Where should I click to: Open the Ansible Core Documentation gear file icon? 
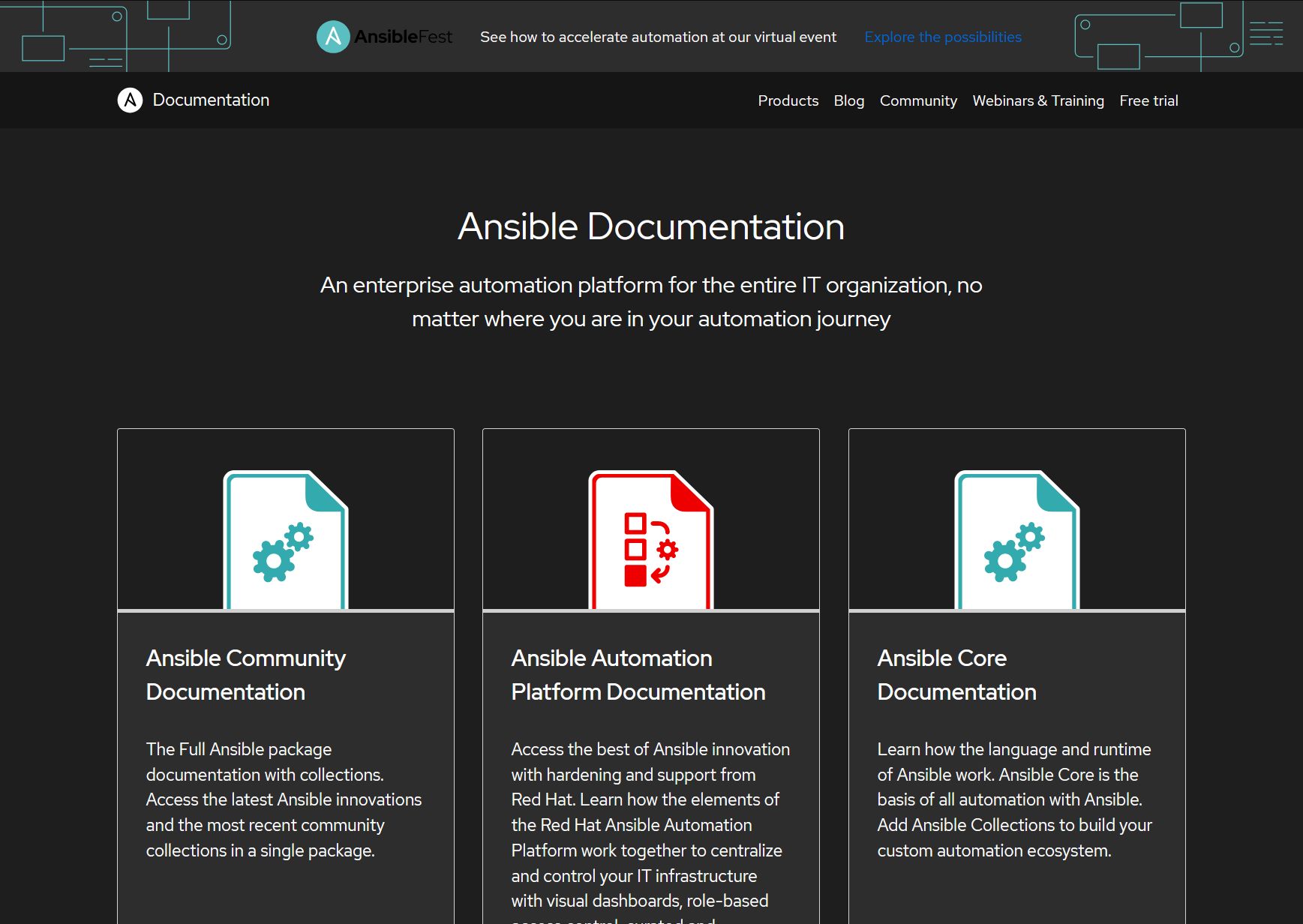coord(1017,539)
